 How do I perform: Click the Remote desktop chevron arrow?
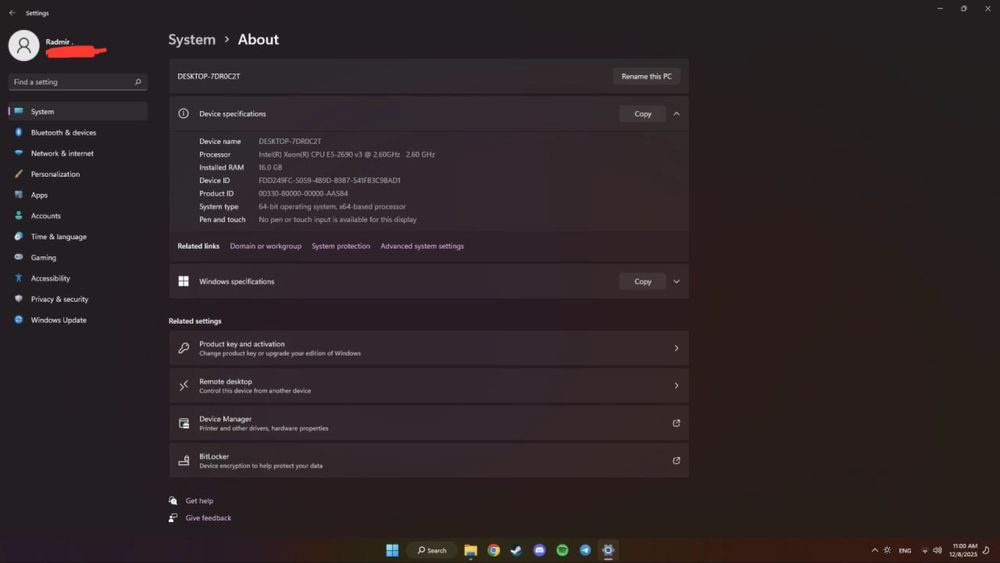[676, 386]
